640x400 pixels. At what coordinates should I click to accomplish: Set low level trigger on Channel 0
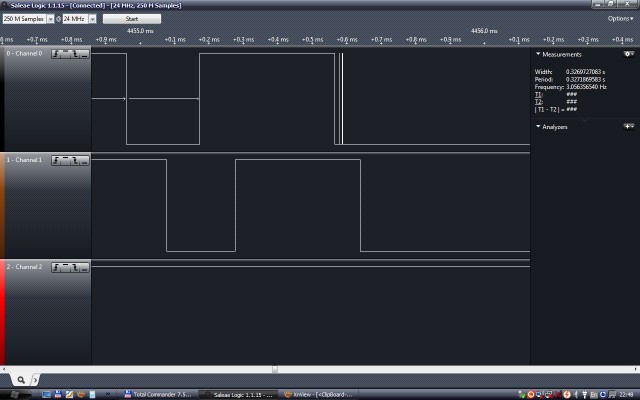84,54
